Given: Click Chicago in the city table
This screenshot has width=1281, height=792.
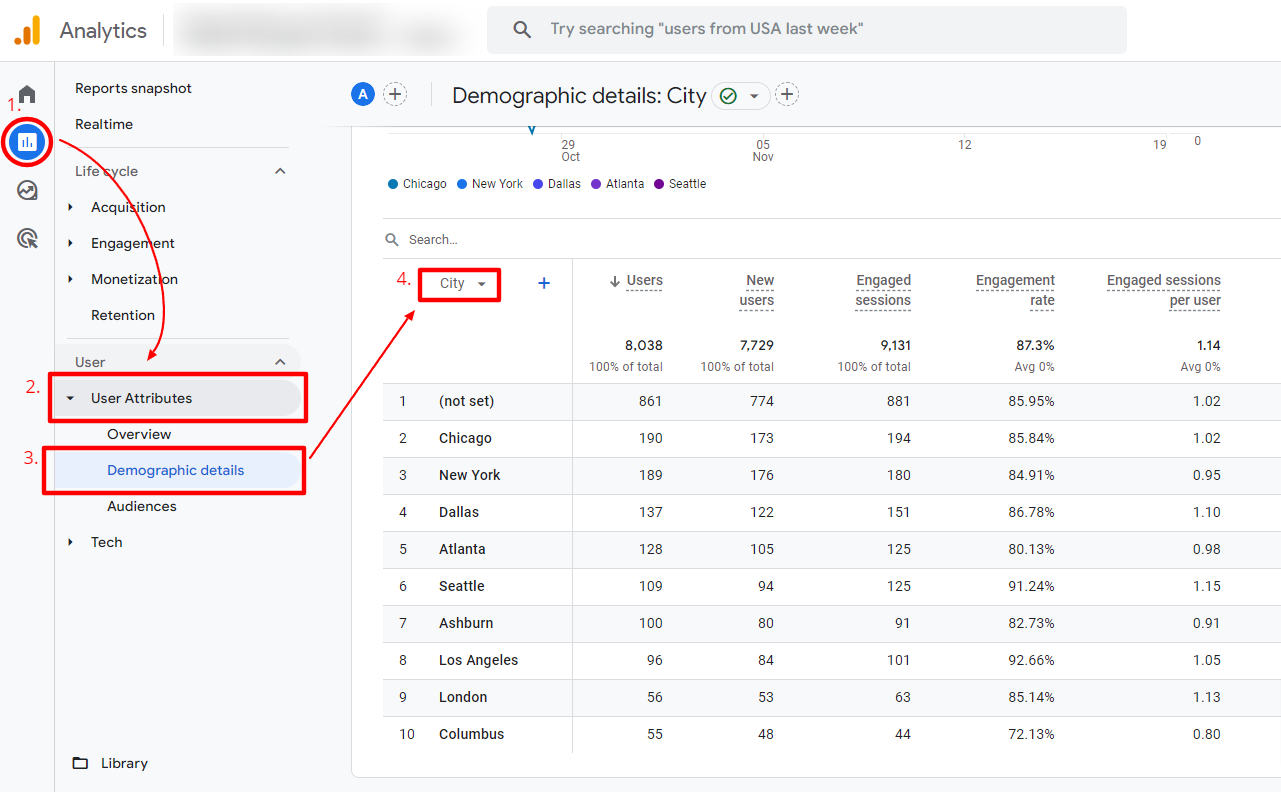Looking at the screenshot, I should [465, 438].
